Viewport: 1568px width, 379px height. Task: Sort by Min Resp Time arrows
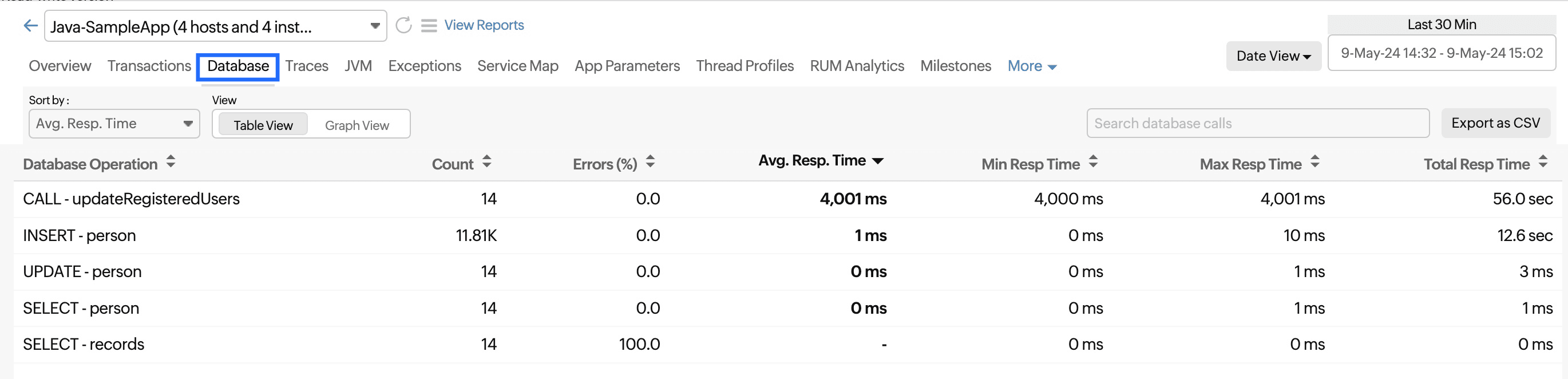(x=1093, y=162)
